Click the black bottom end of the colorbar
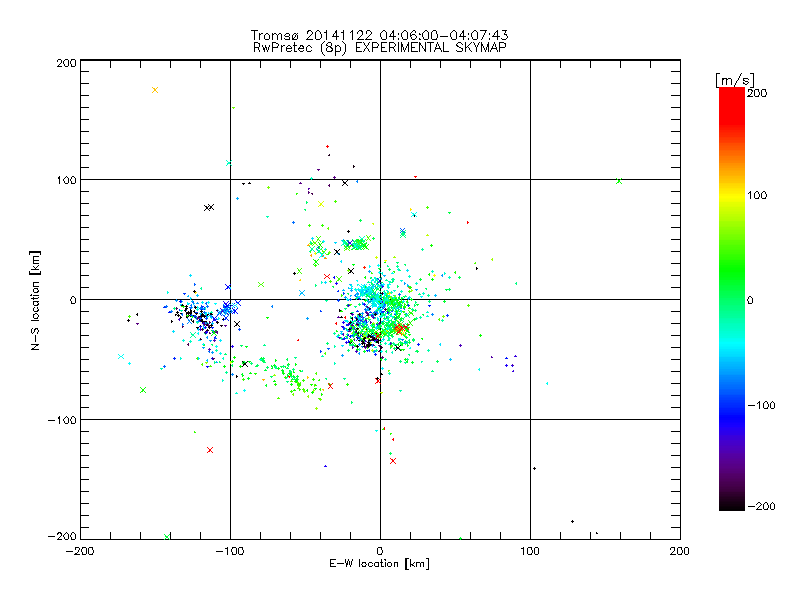 click(732, 505)
